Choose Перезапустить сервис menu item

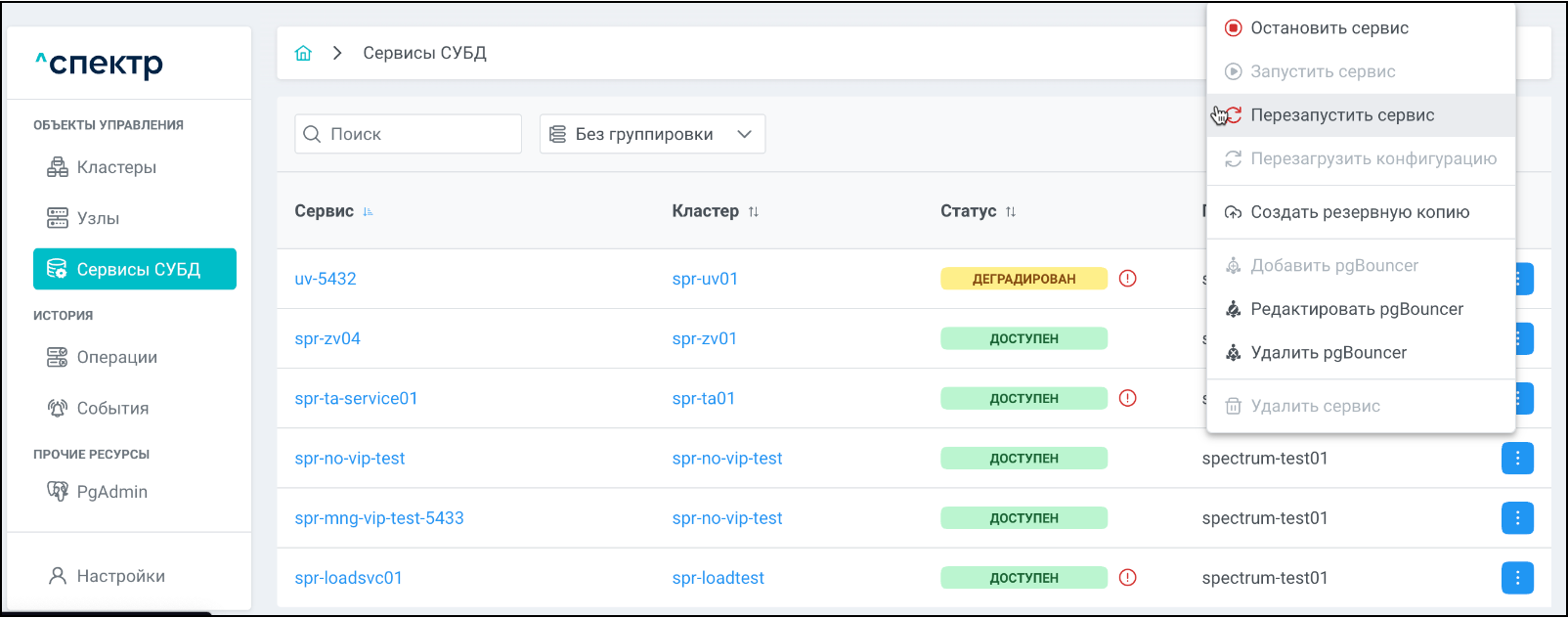[1341, 115]
